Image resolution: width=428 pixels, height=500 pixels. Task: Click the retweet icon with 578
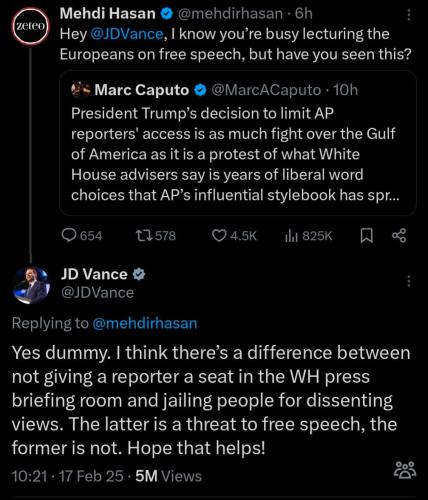[x=144, y=236]
